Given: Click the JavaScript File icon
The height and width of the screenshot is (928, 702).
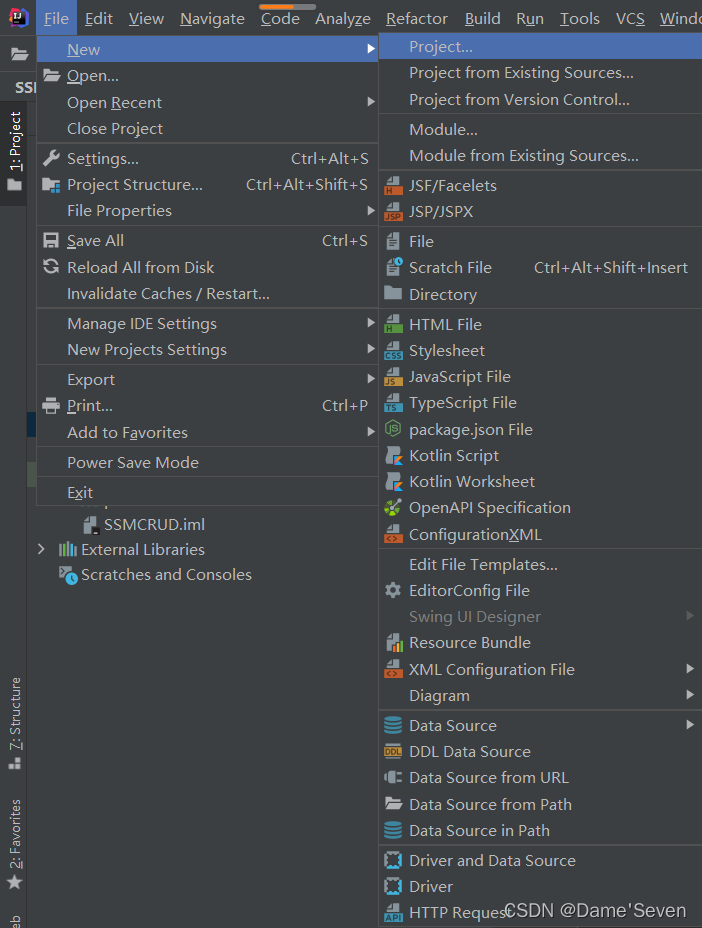Looking at the screenshot, I should pos(393,376).
